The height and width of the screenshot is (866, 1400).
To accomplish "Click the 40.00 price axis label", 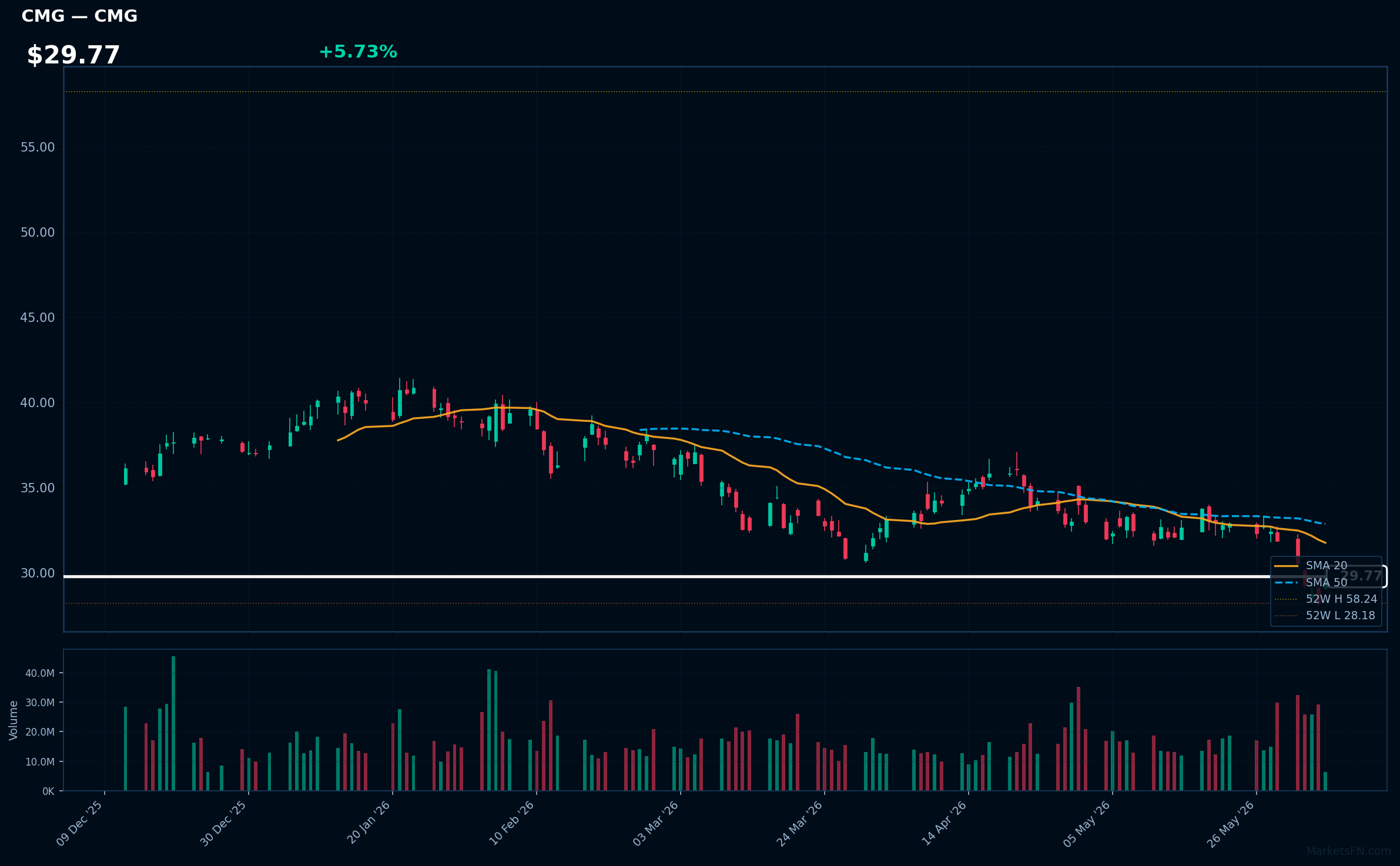I will [x=38, y=402].
